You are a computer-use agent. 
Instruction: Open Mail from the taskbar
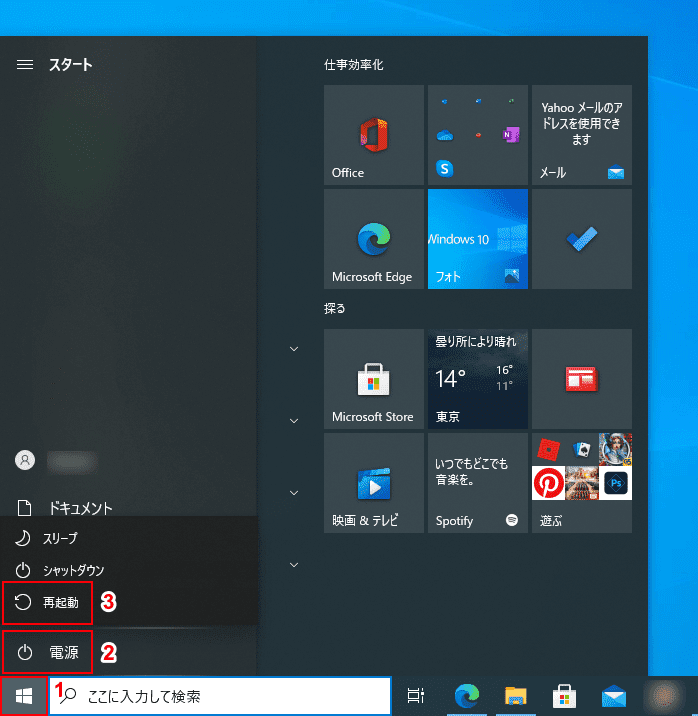click(x=614, y=697)
